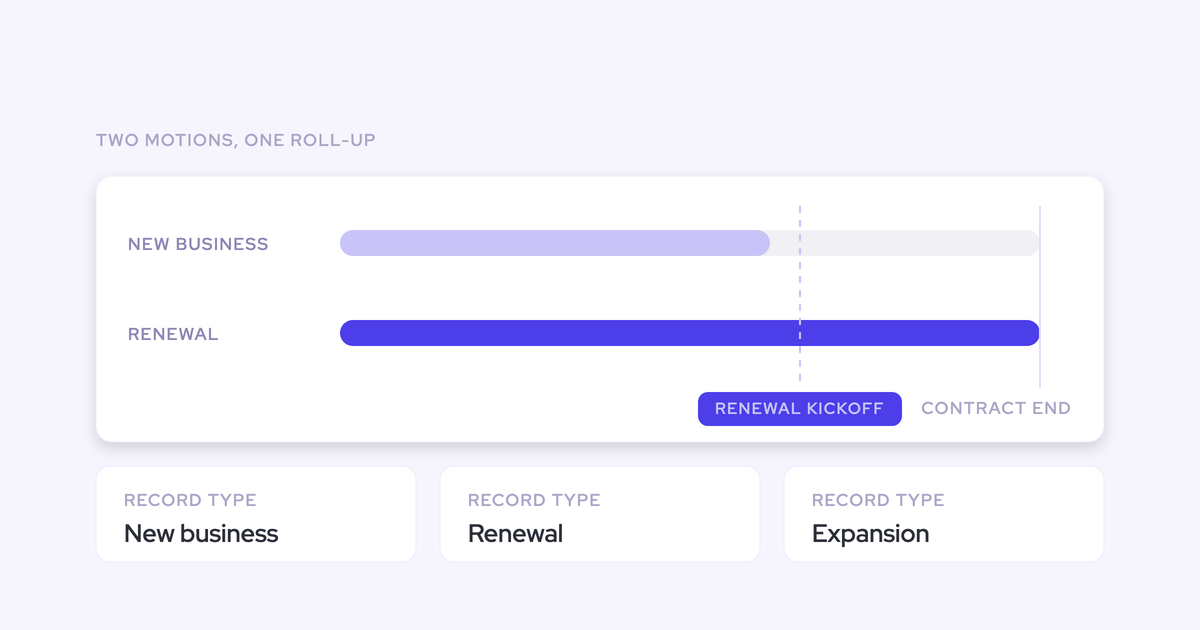
Task: Click the solid contract end marker line
Action: coord(1040,296)
